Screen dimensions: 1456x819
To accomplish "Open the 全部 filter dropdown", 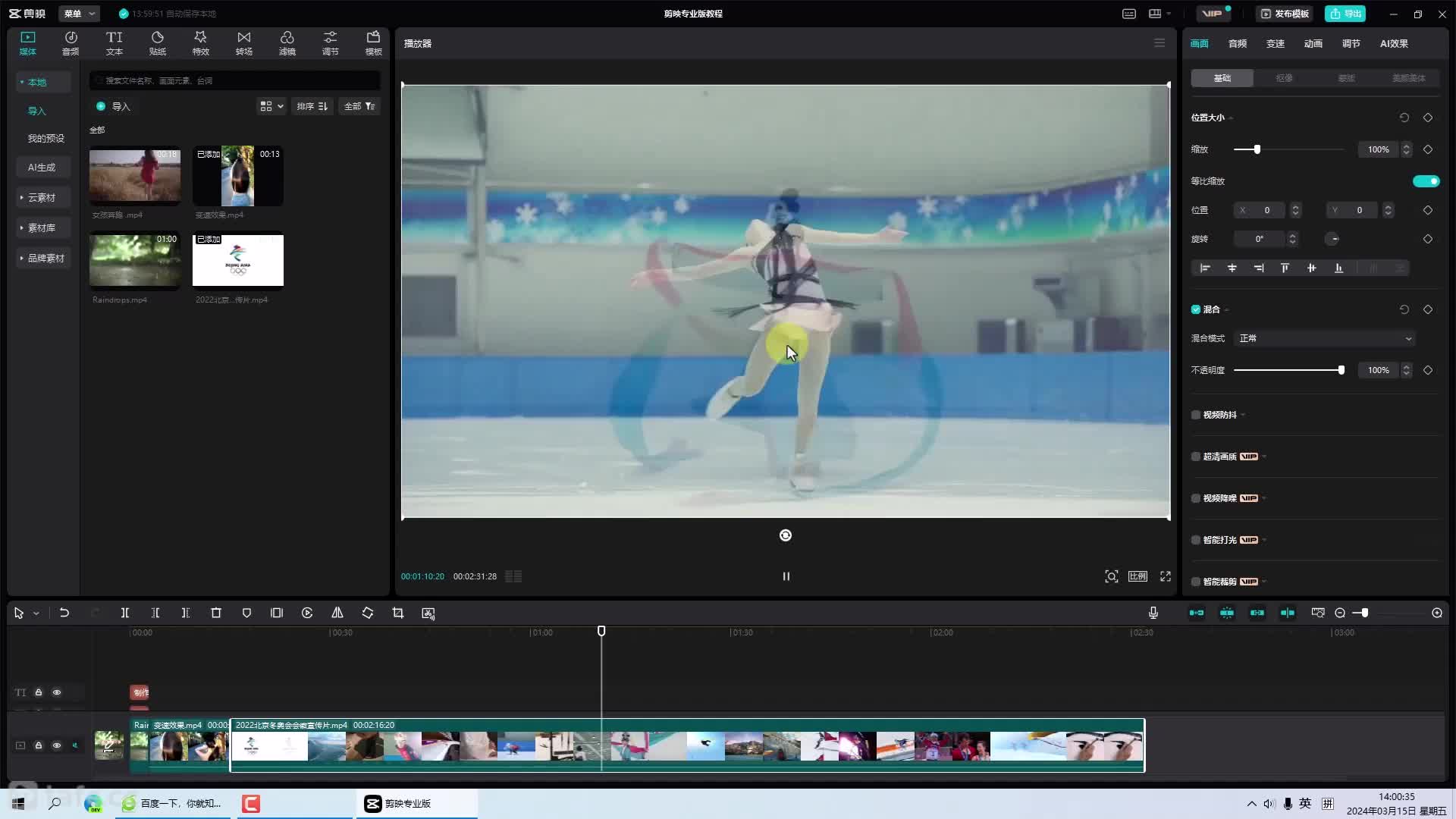I will [359, 106].
